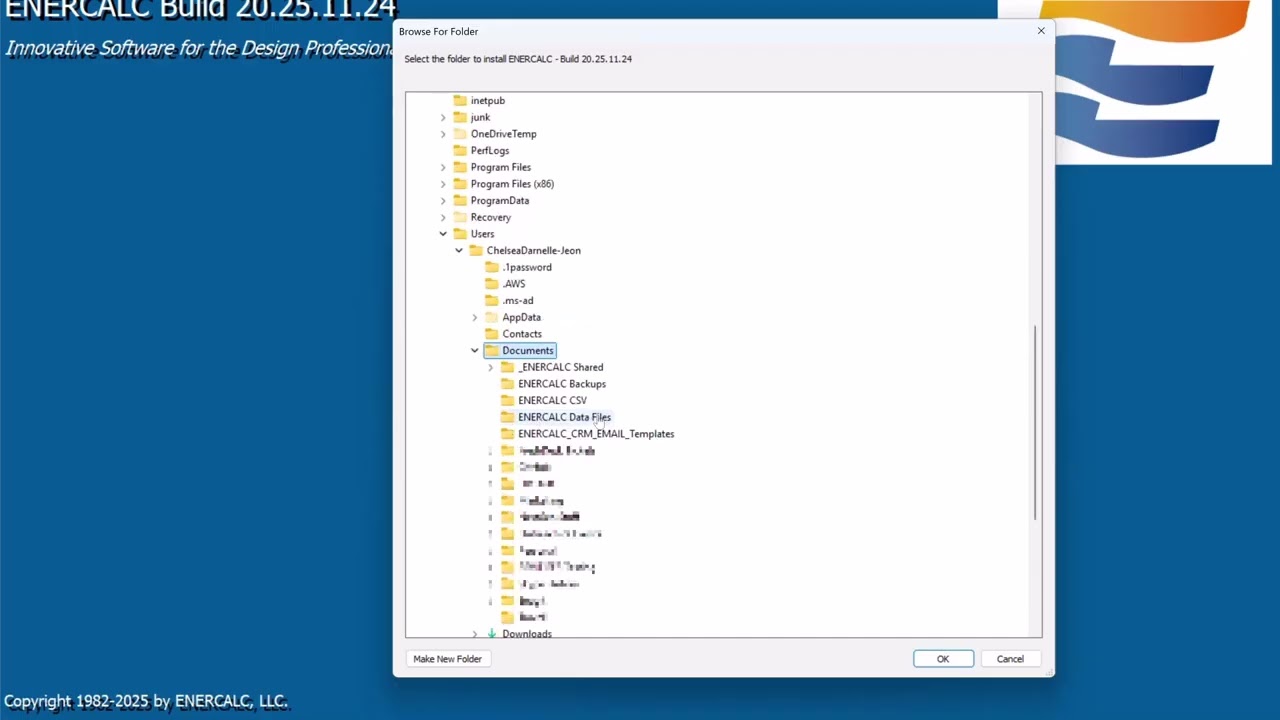Close the Browse For Folder dialog
The image size is (1280, 720).
pyautogui.click(x=1041, y=31)
